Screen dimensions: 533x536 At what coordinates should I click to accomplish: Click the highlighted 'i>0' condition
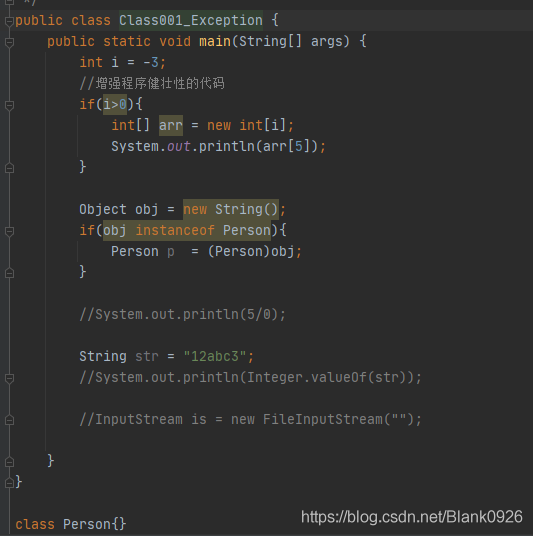click(x=115, y=104)
